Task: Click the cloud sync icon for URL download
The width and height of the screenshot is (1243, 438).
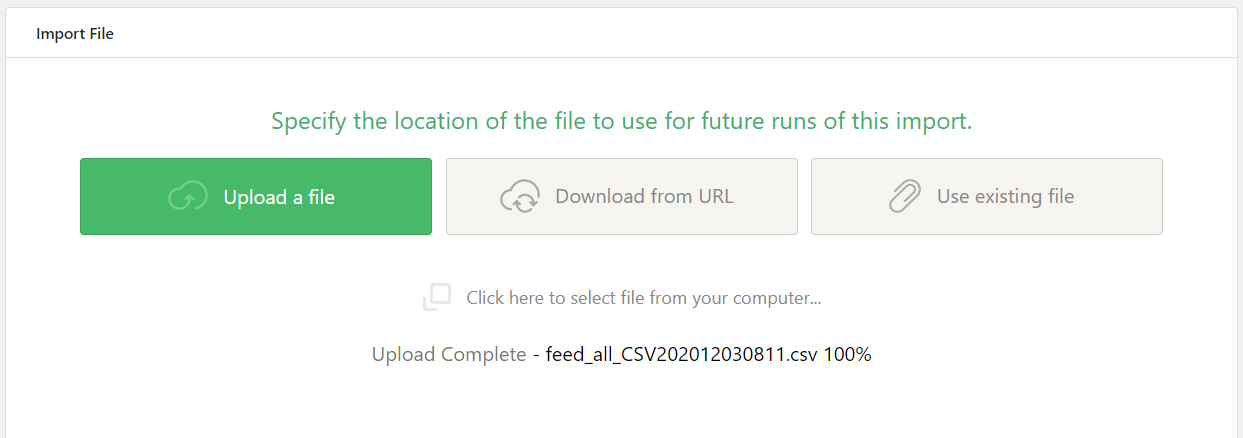Action: coord(520,197)
